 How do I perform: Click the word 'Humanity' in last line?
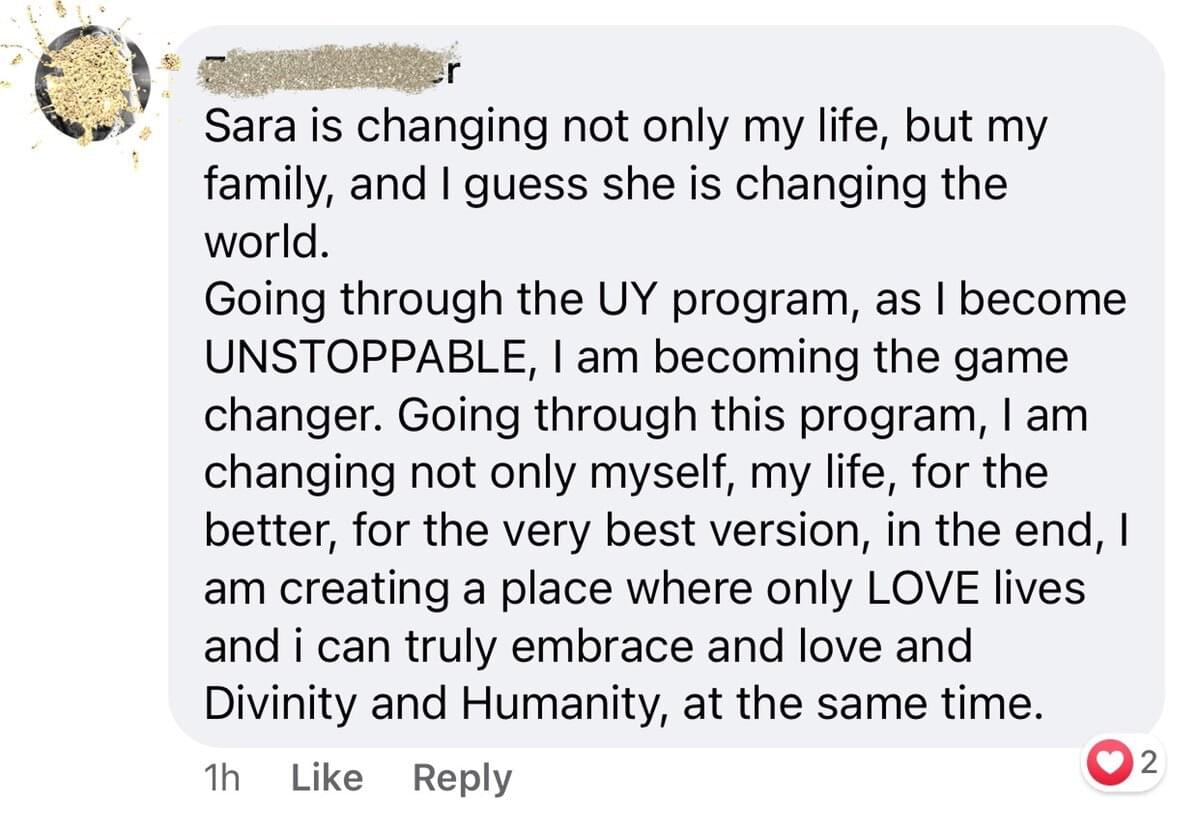(562, 705)
